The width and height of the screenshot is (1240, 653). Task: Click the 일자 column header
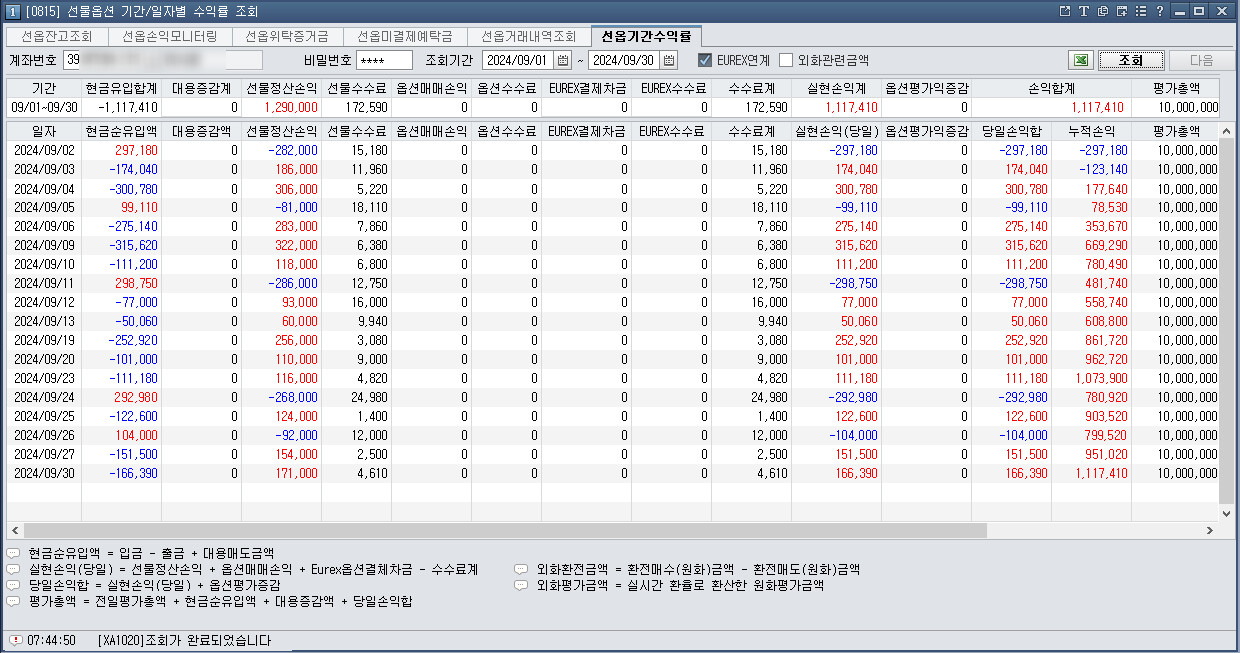click(x=44, y=131)
